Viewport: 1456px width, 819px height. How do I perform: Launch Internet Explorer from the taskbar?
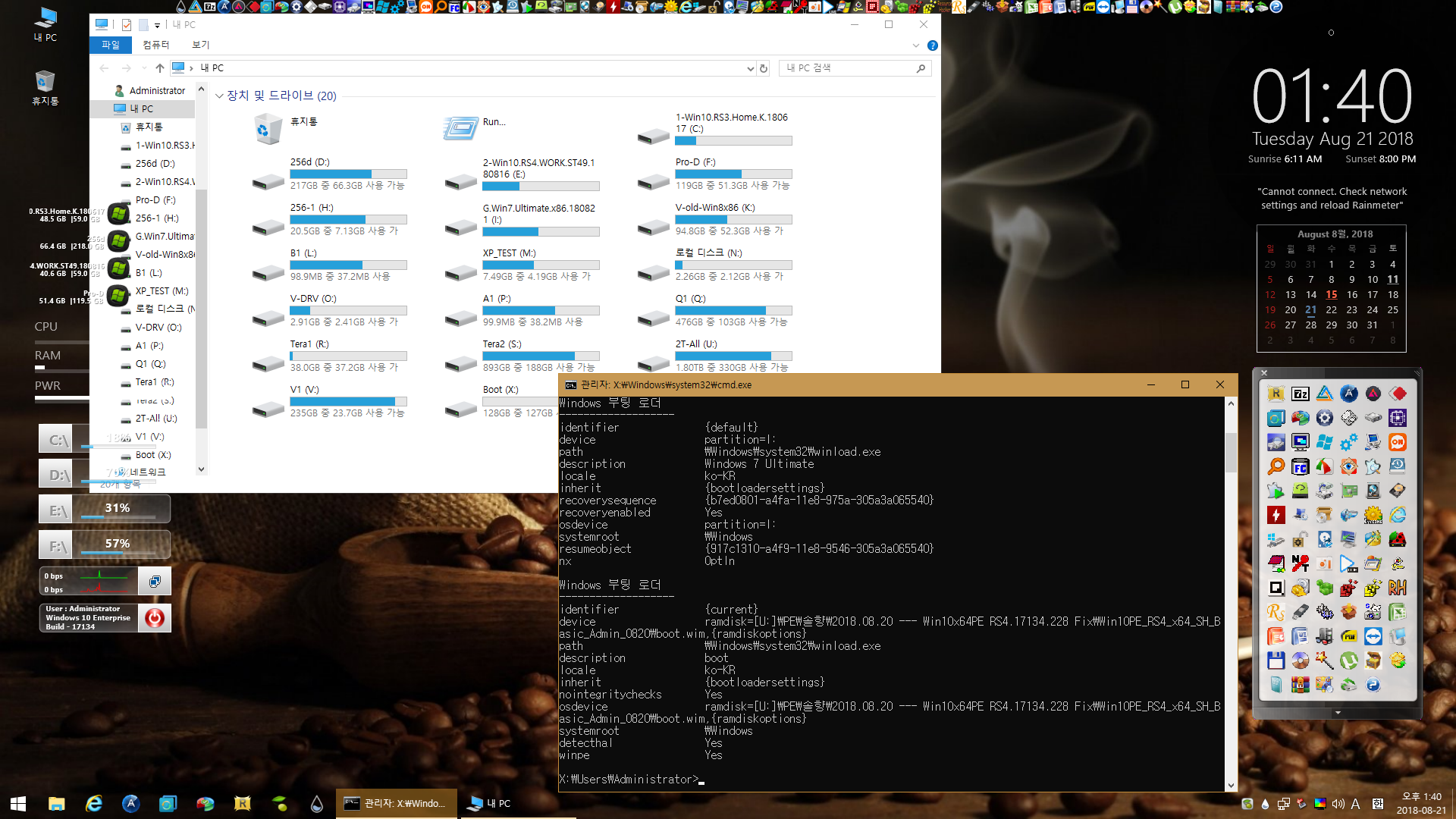[93, 803]
